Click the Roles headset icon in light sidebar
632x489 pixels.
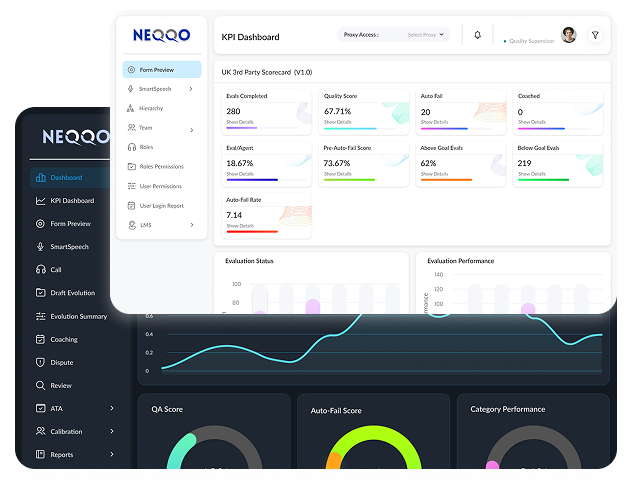pyautogui.click(x=132, y=147)
